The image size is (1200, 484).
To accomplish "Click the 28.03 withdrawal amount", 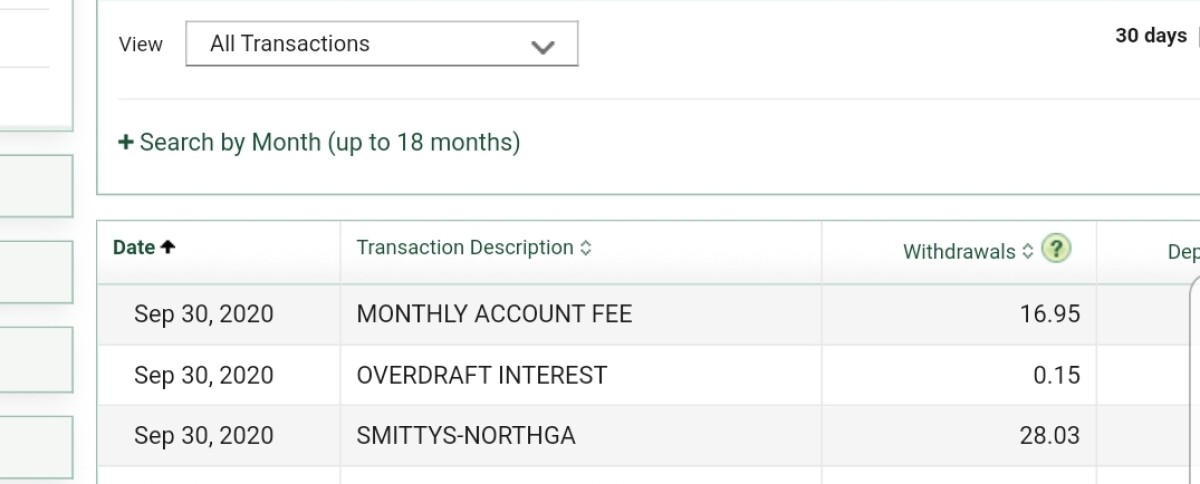I will tap(1050, 436).
